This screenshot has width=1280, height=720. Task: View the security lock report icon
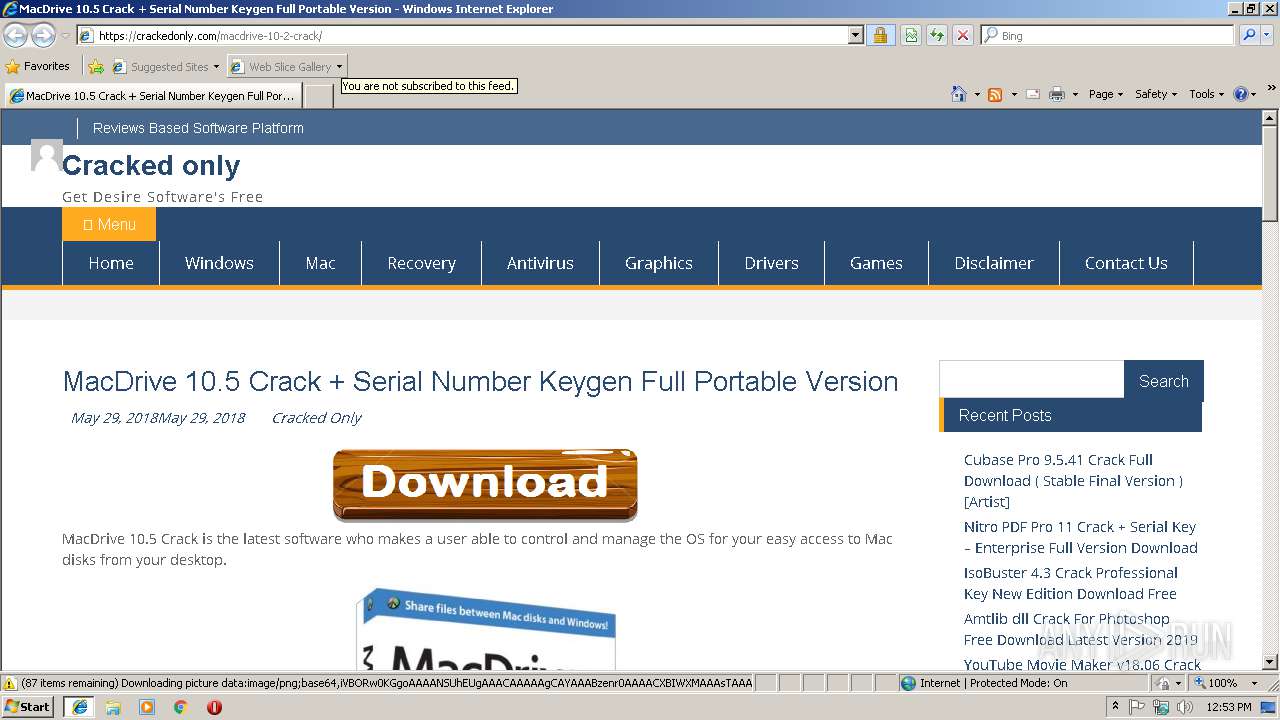tap(880, 35)
